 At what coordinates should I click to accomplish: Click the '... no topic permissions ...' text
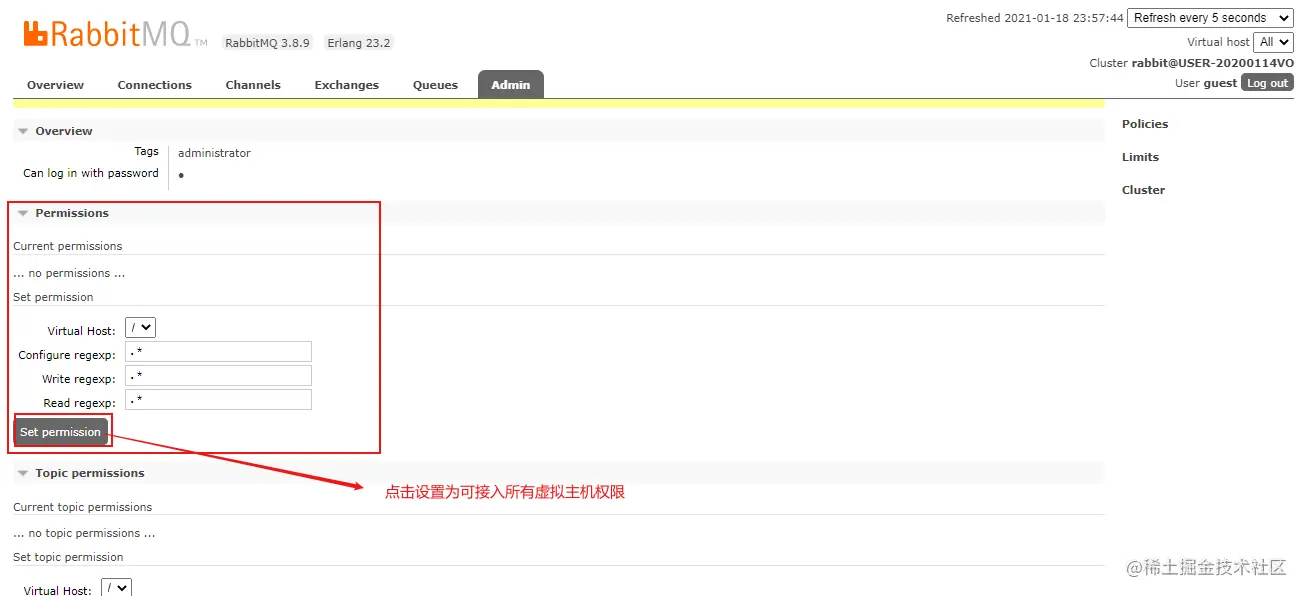[85, 533]
